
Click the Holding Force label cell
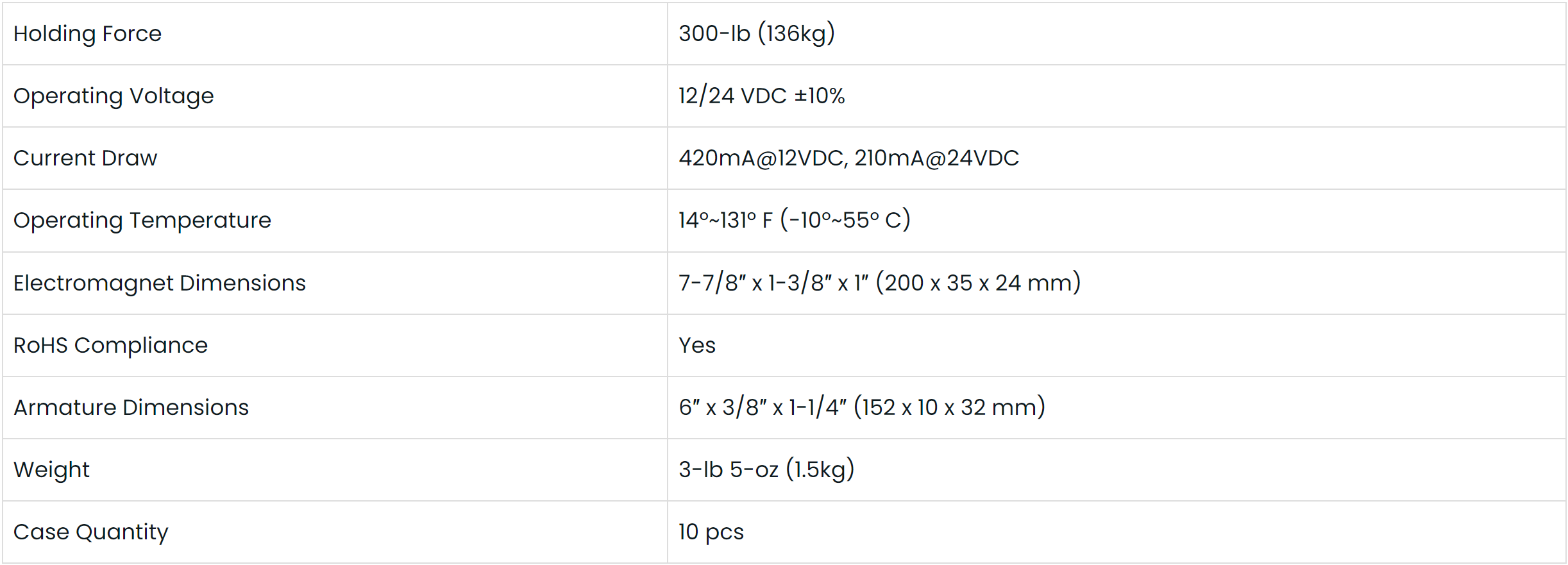pyautogui.click(x=87, y=33)
